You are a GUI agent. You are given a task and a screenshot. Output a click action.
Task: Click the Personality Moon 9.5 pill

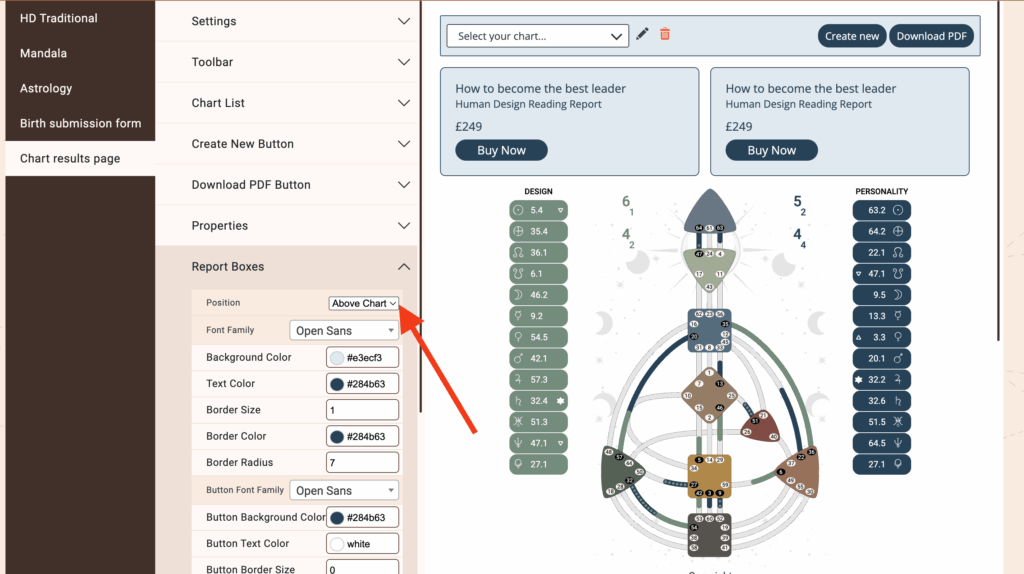coord(881,295)
